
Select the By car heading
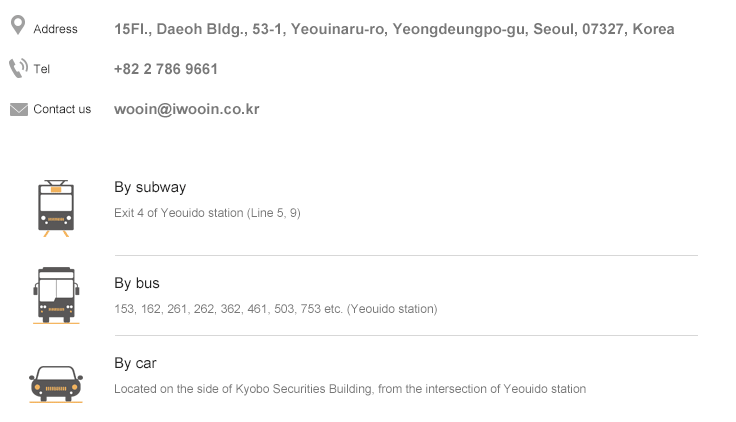tap(135, 363)
